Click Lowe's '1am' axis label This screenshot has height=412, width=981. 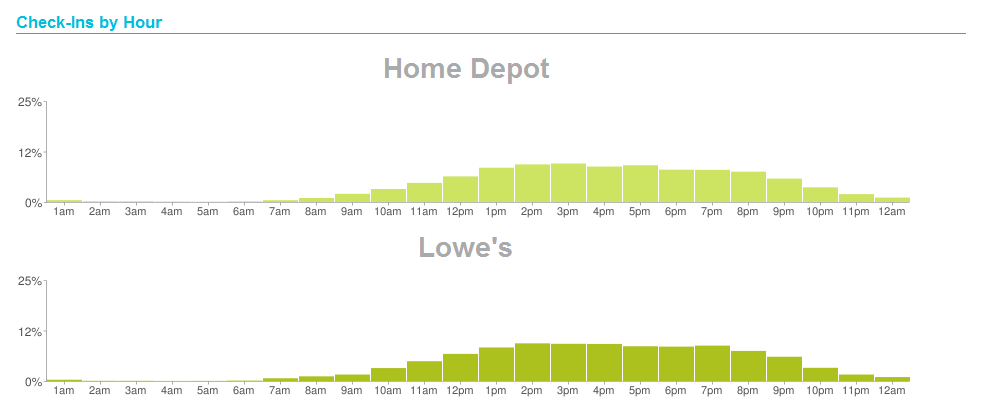click(x=64, y=391)
